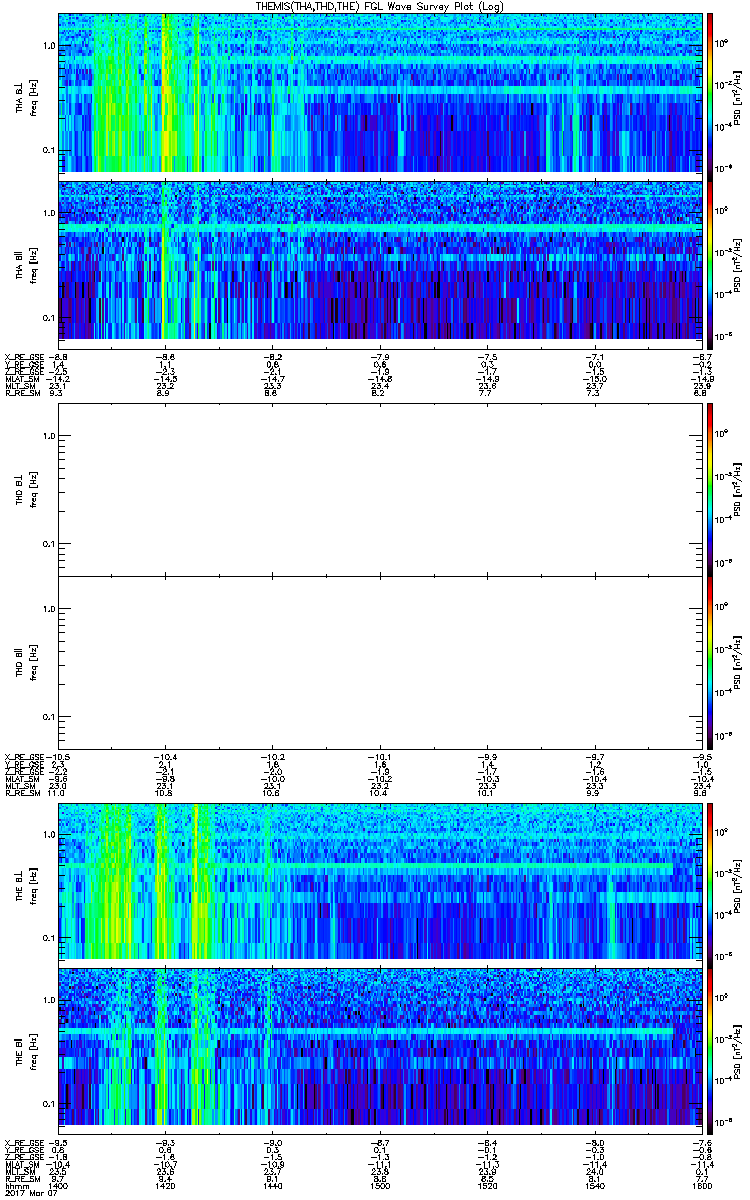Click the 'THD B∥ freq [Hz]' y-axis label
This screenshot has height=1200, width=750.
[x=25, y=663]
